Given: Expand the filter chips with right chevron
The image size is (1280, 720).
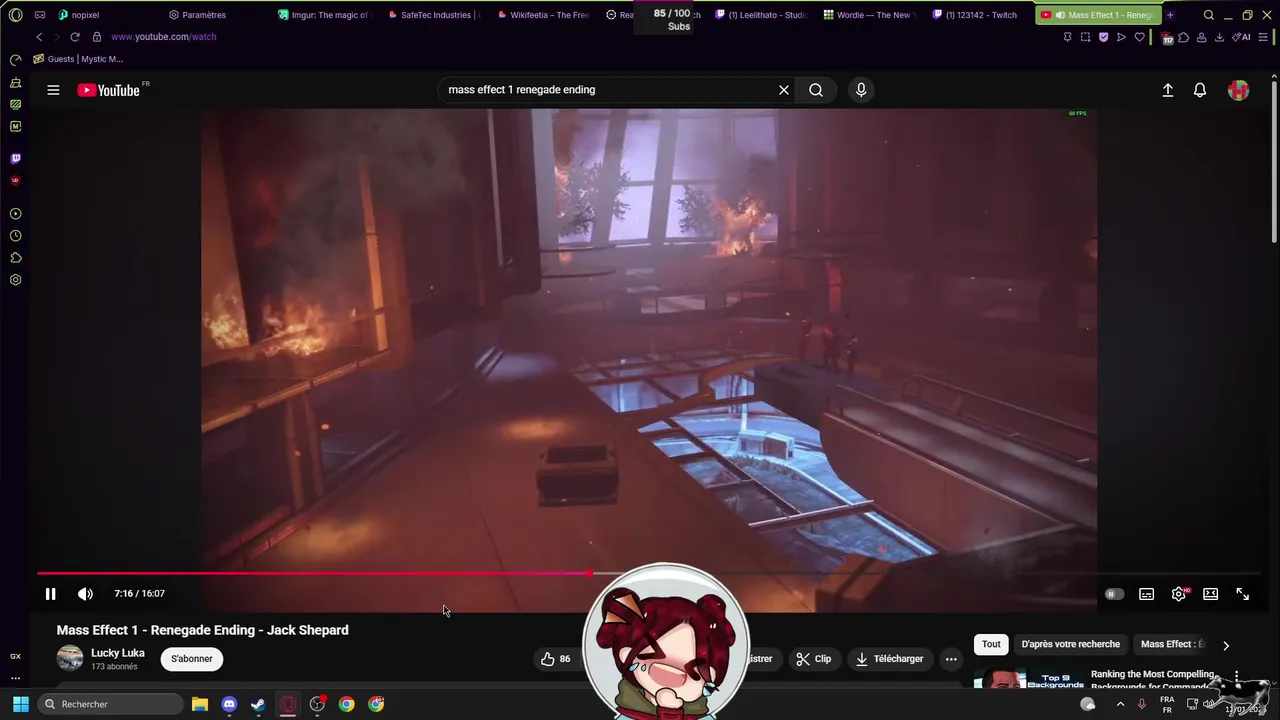Looking at the screenshot, I should click(1226, 645).
